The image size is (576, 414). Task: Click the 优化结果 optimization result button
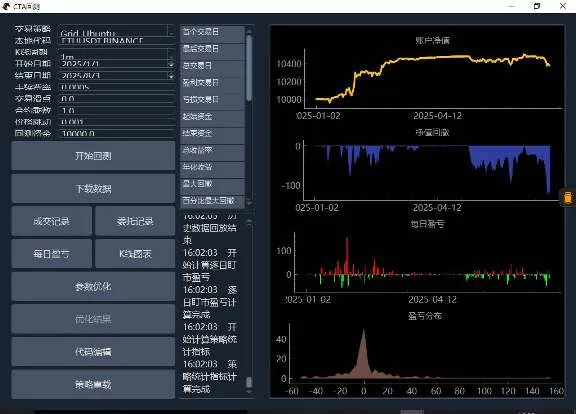pyautogui.click(x=93, y=319)
